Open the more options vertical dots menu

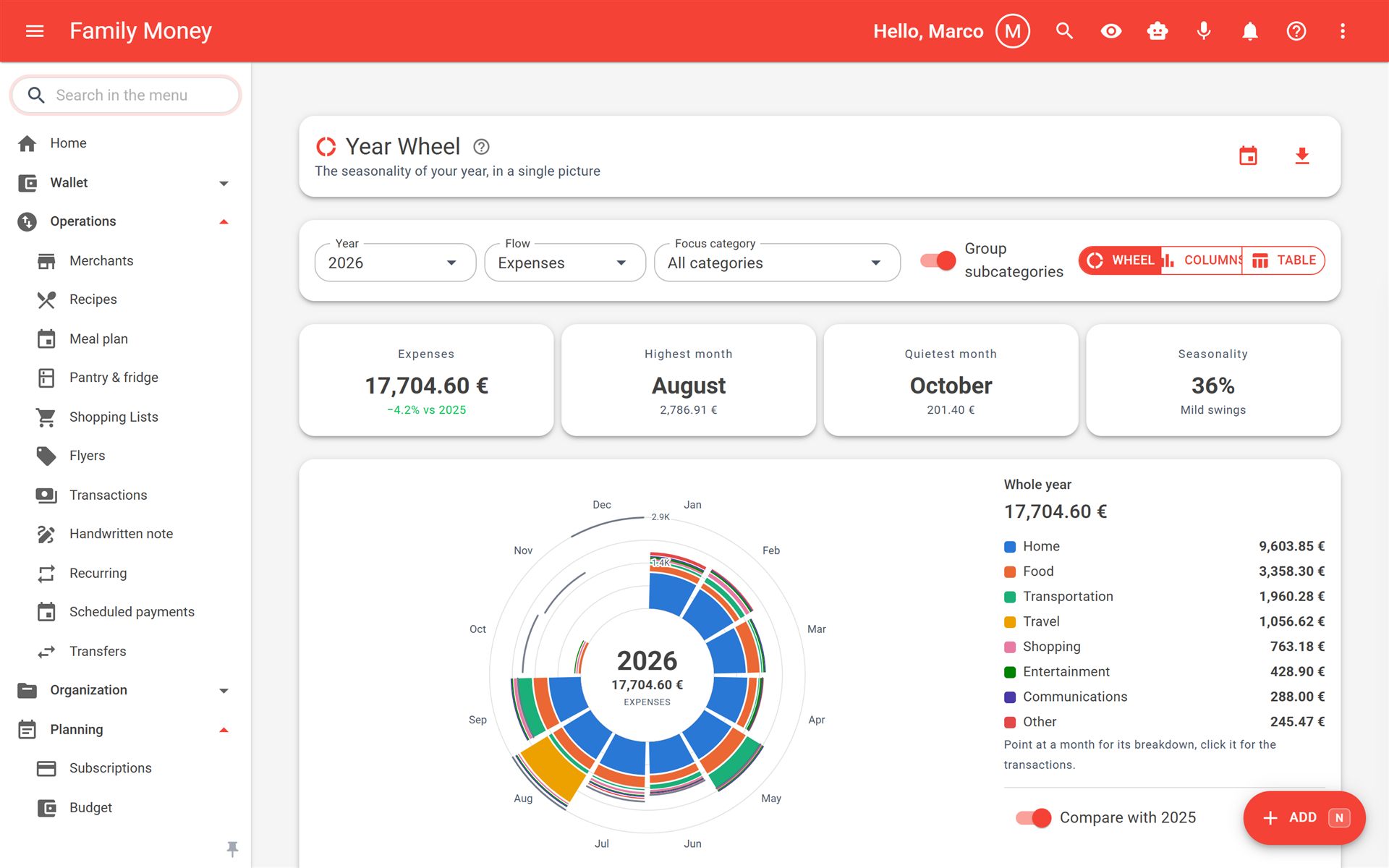pos(1343,31)
